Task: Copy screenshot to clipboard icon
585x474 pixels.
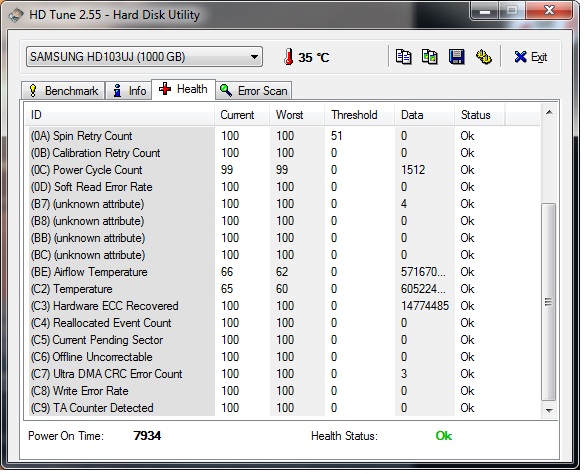Action: [429, 57]
